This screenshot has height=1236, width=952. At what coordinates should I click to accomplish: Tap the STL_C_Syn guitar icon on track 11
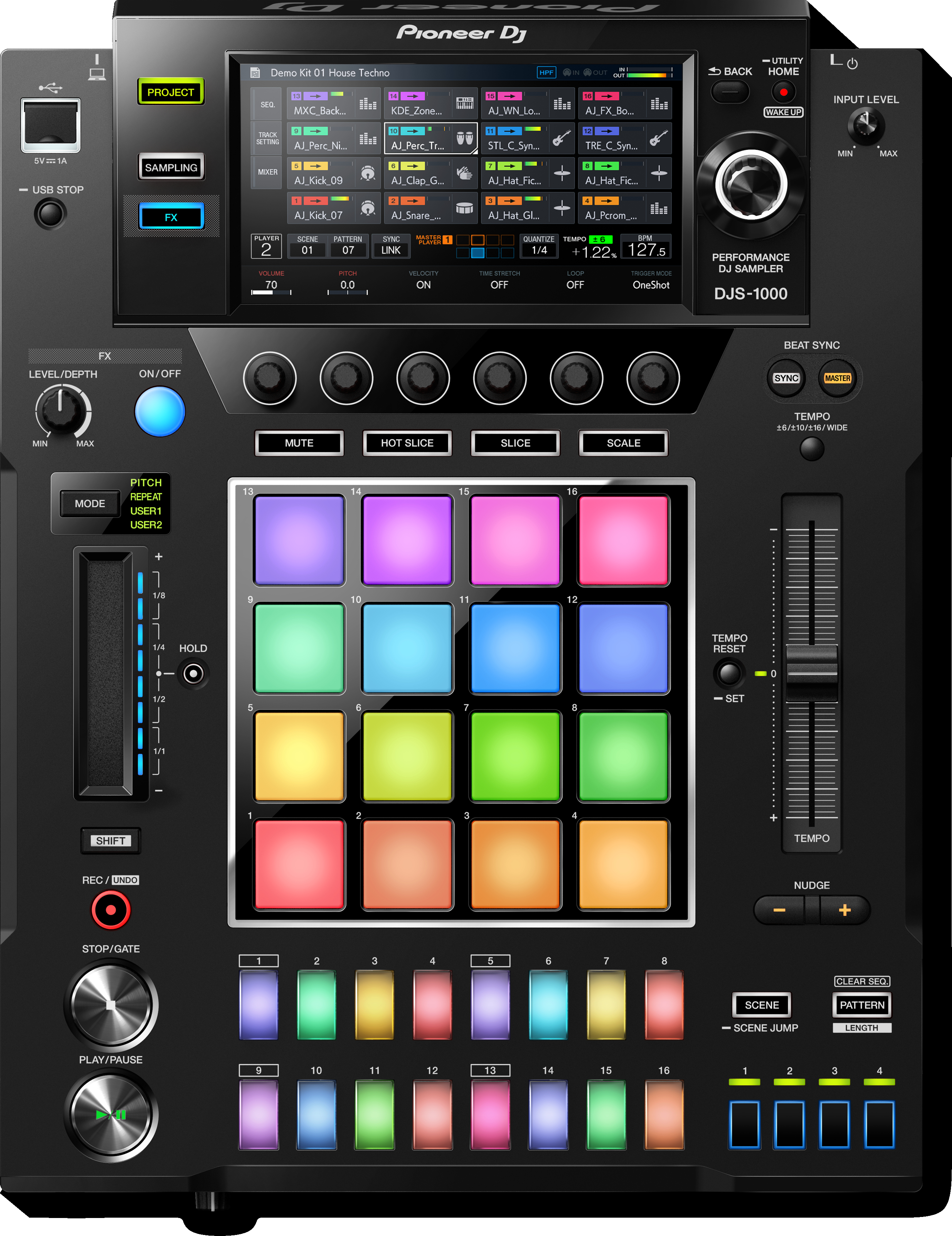562,138
